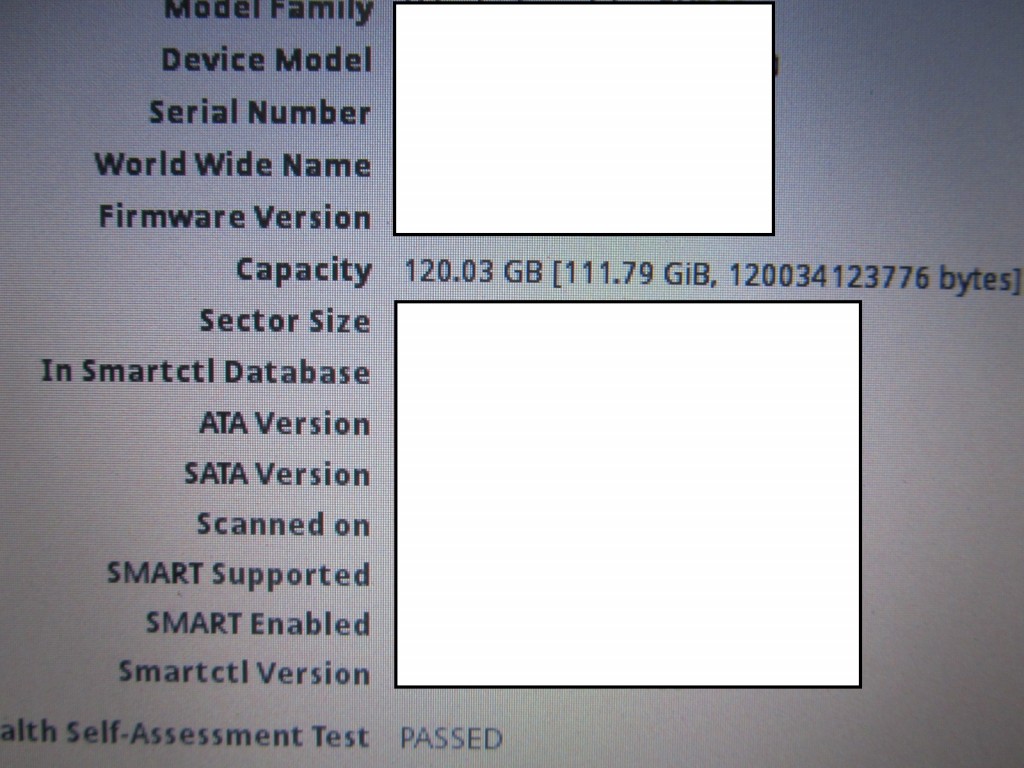Click the Scanned on label

coord(283,524)
